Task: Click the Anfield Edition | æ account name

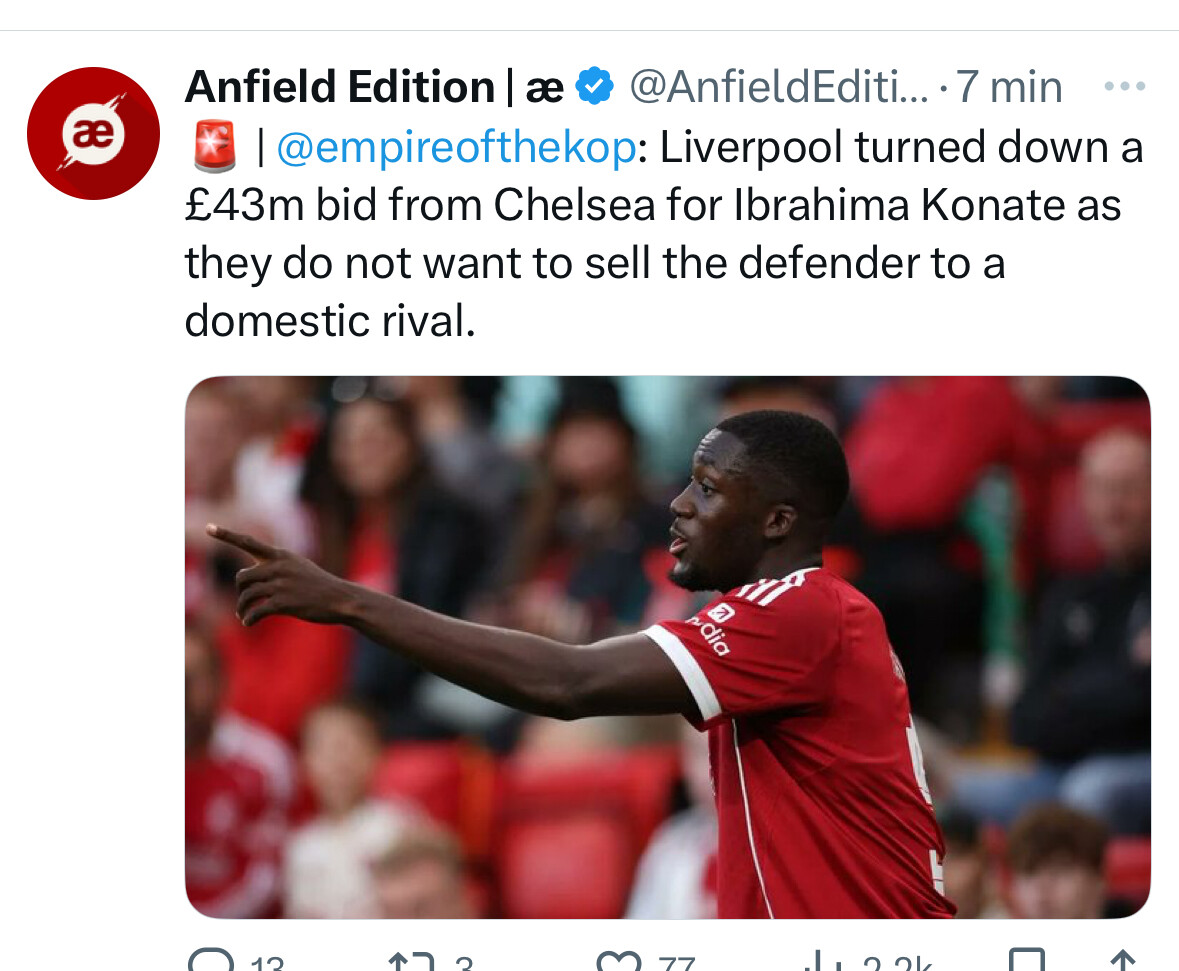Action: coord(374,88)
